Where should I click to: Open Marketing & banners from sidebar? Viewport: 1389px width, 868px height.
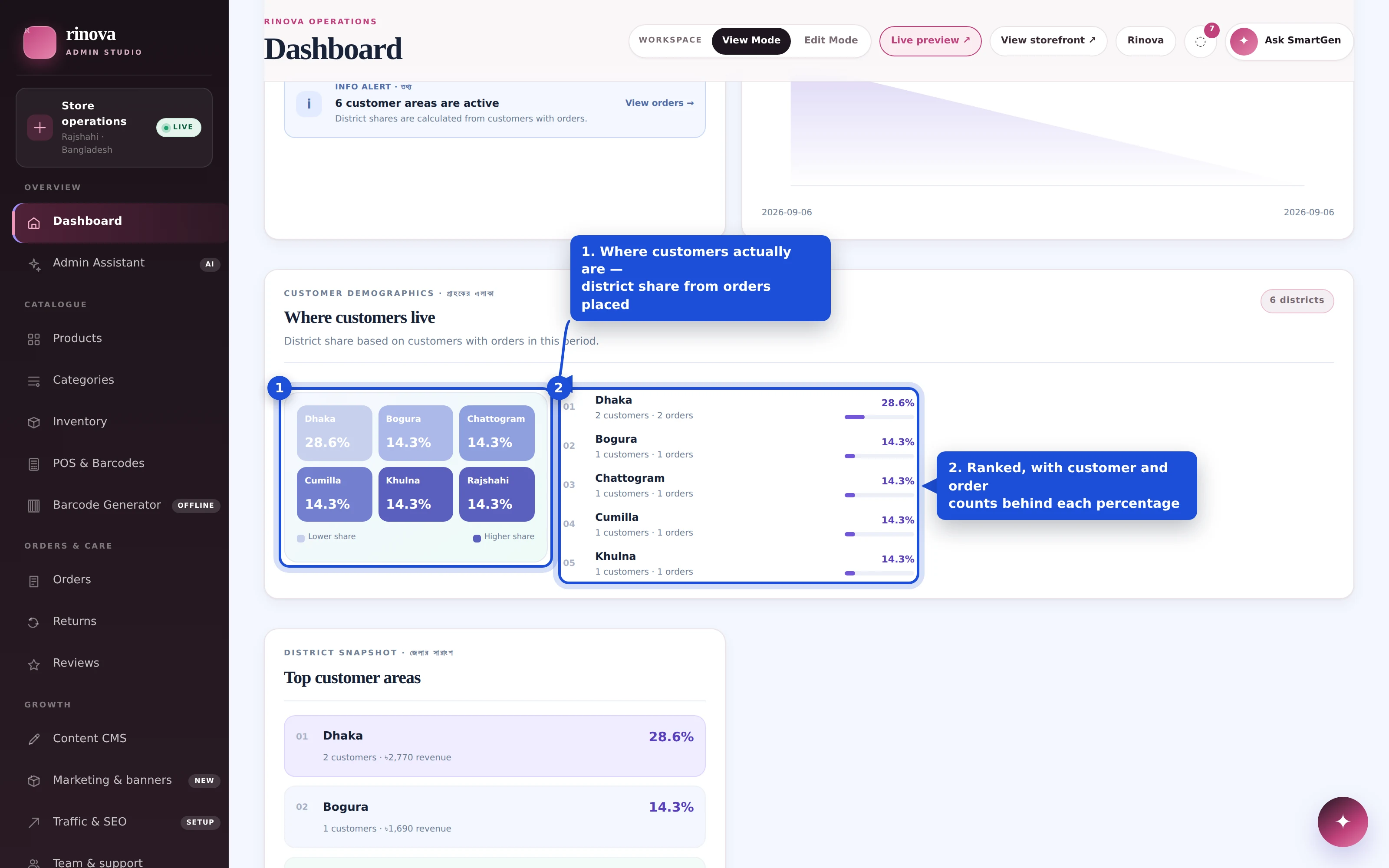121,781
